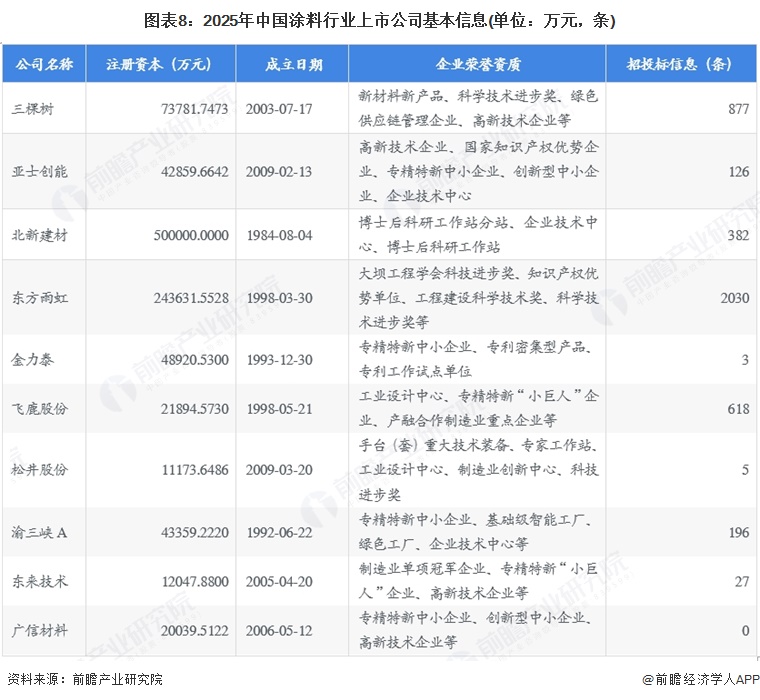Click the honors text for 金力泰
The width and height of the screenshot is (760, 700).
(x=475, y=359)
